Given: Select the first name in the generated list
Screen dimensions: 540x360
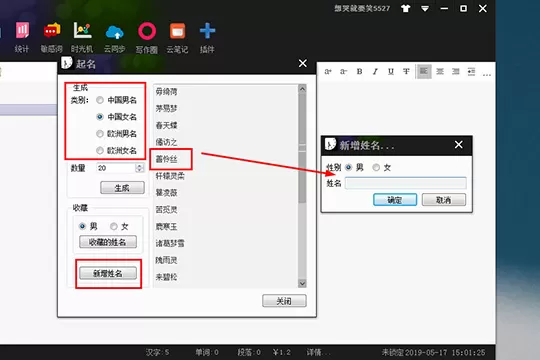Looking at the screenshot, I should pos(166,92).
